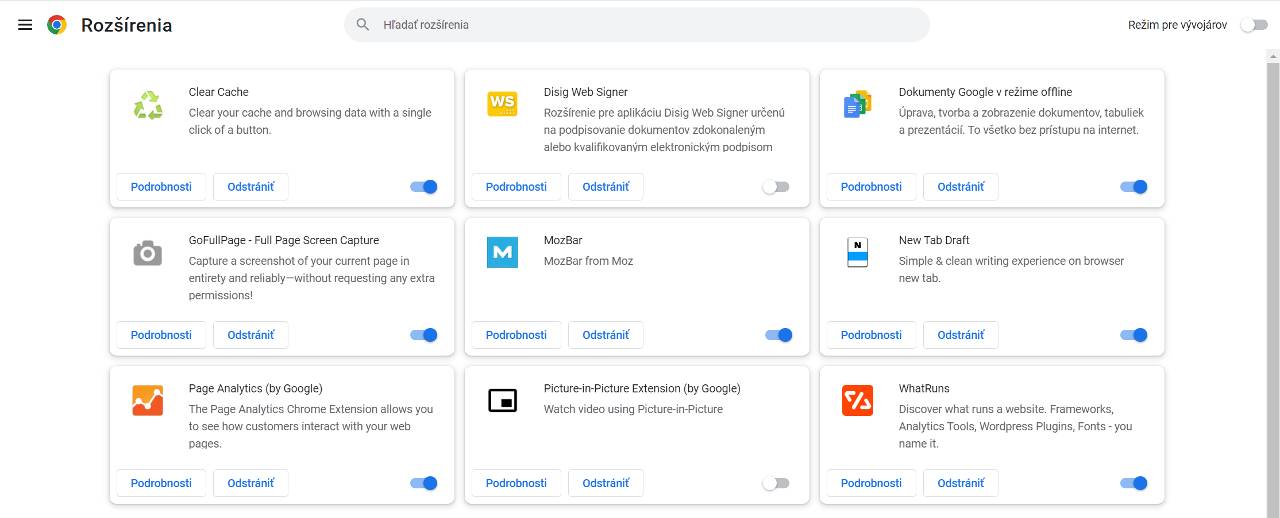The image size is (1280, 518).
Task: Click the GoFullPage camera icon
Action: coord(147,253)
